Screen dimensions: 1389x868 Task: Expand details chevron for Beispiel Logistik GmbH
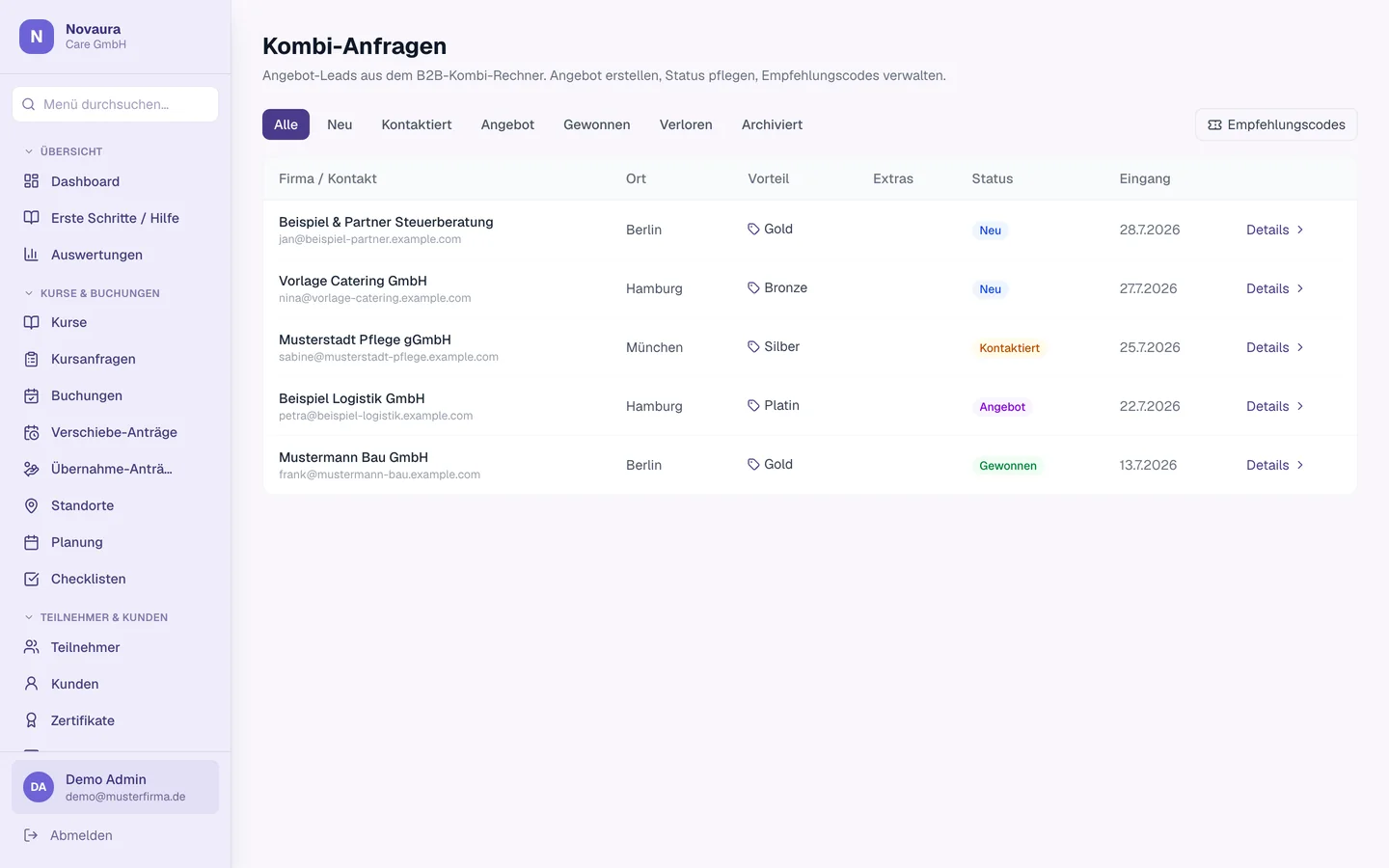(1300, 406)
